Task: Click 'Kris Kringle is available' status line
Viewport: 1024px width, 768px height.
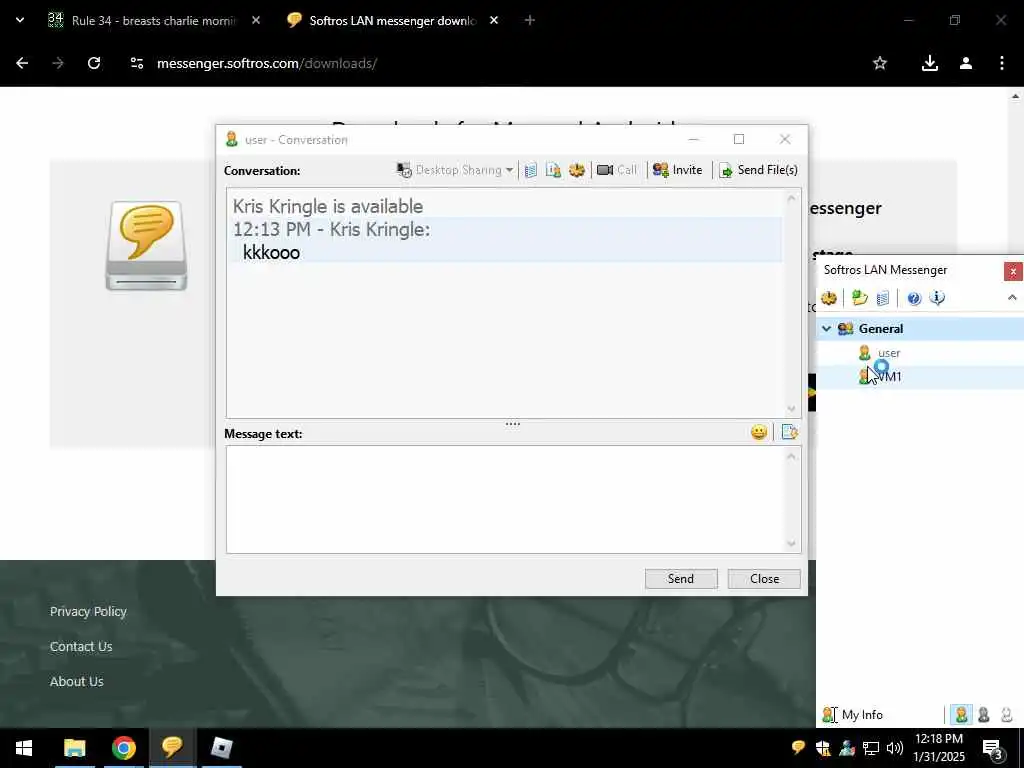Action: click(x=328, y=206)
